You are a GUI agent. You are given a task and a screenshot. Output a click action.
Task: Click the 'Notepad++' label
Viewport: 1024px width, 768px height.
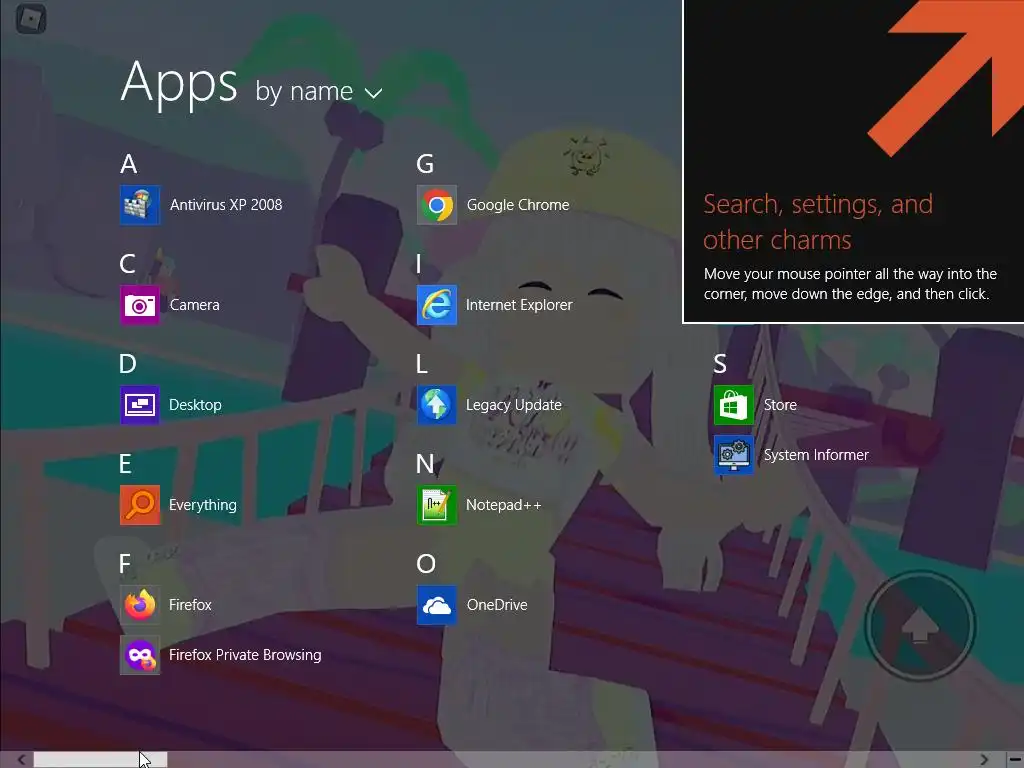tap(504, 505)
